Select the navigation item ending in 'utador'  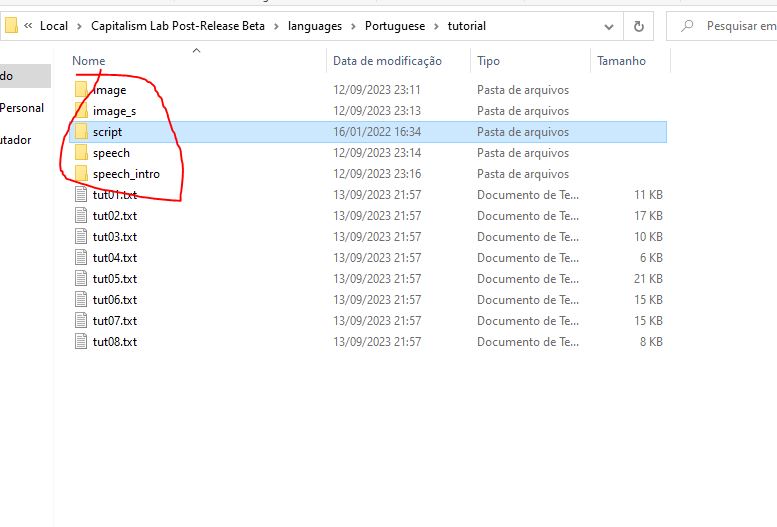[x=16, y=140]
